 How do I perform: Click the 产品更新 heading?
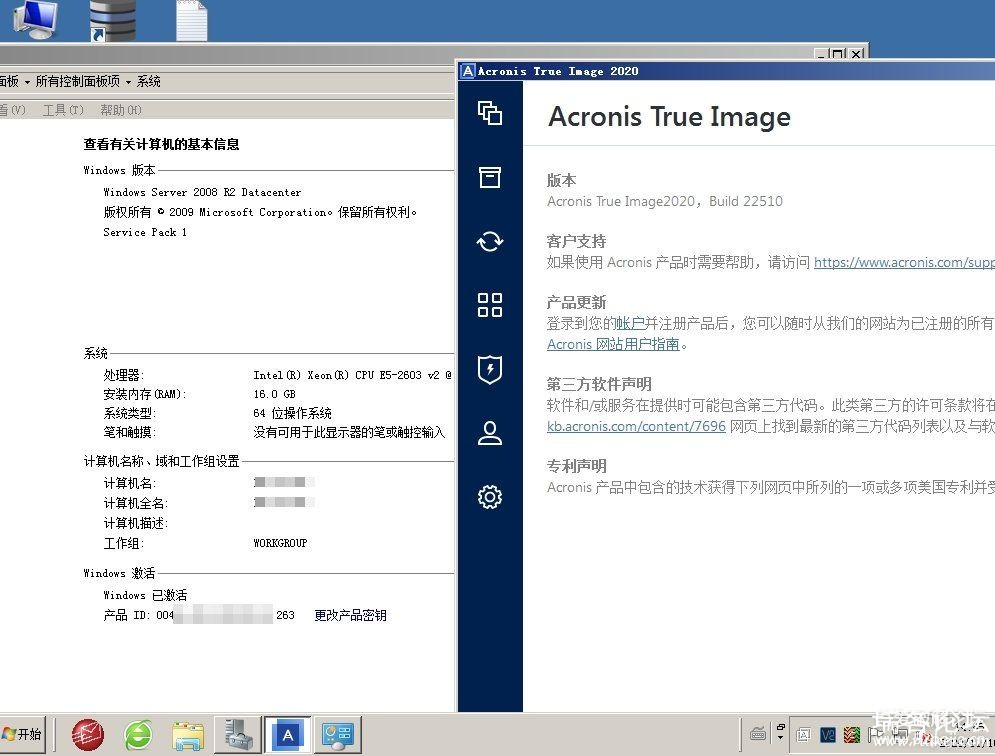coord(576,302)
